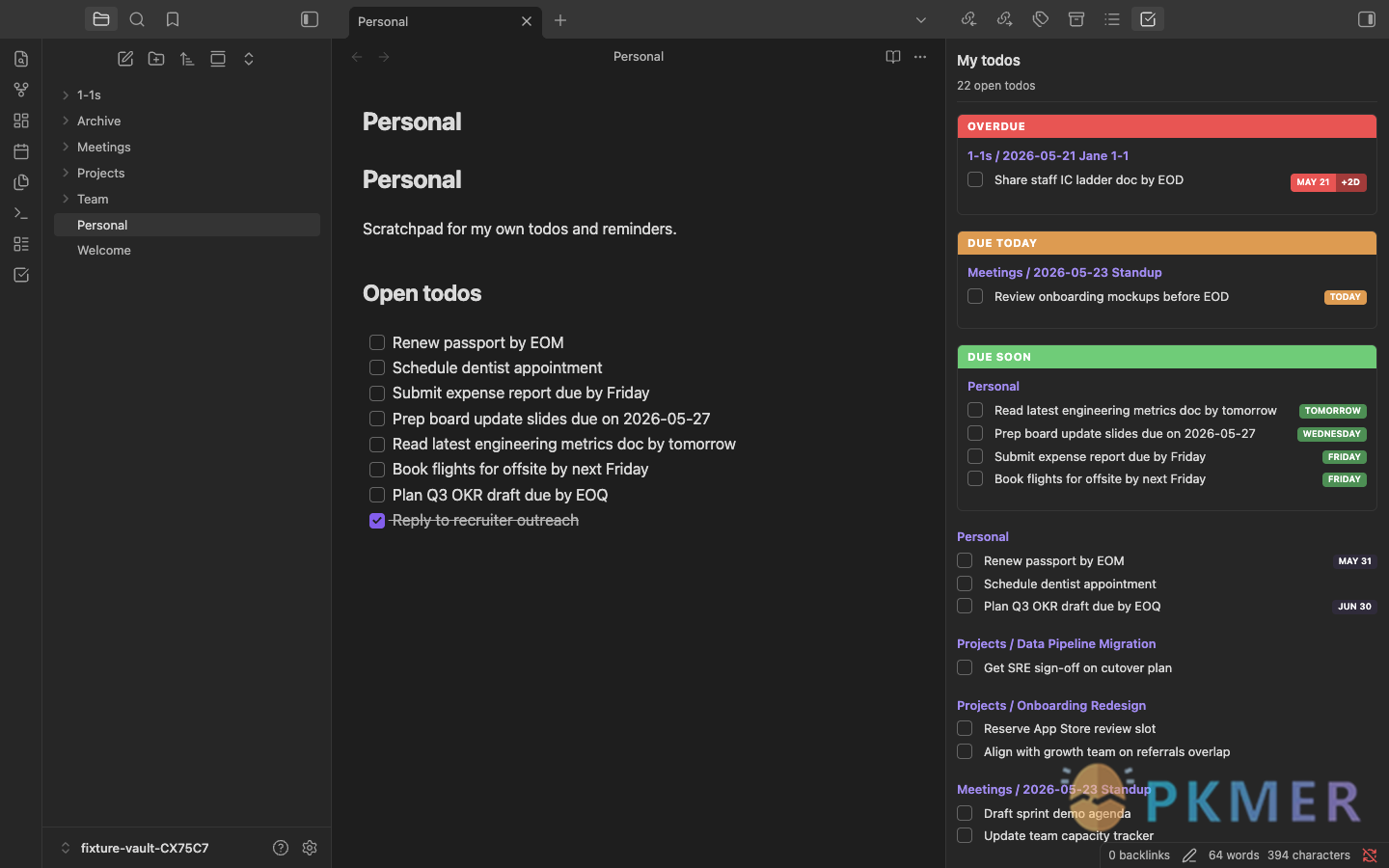This screenshot has height=868, width=1389.
Task: Open command palette ribbon icon
Action: click(21, 213)
